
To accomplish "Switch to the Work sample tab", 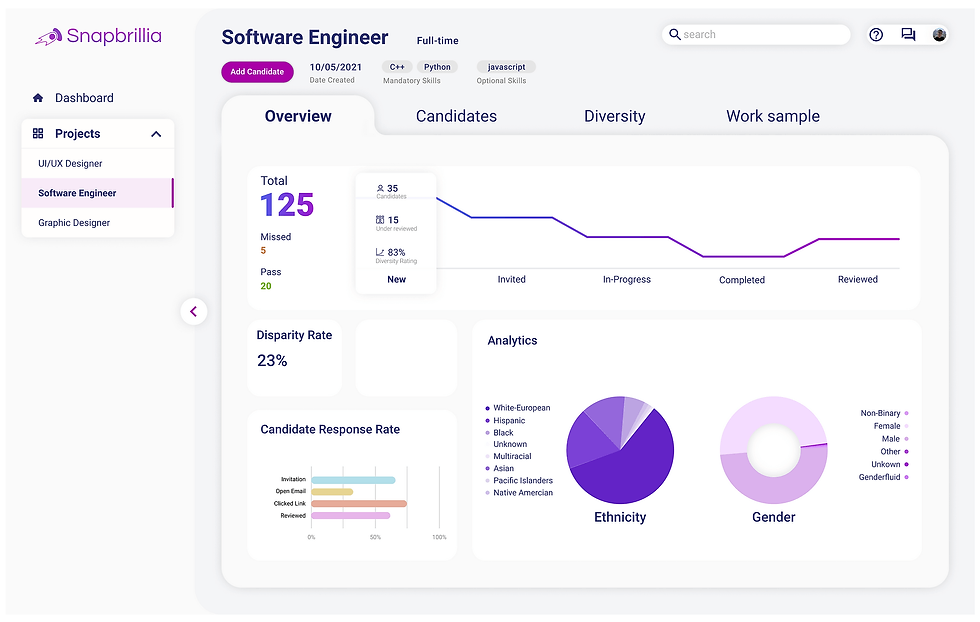I will 772,116.
